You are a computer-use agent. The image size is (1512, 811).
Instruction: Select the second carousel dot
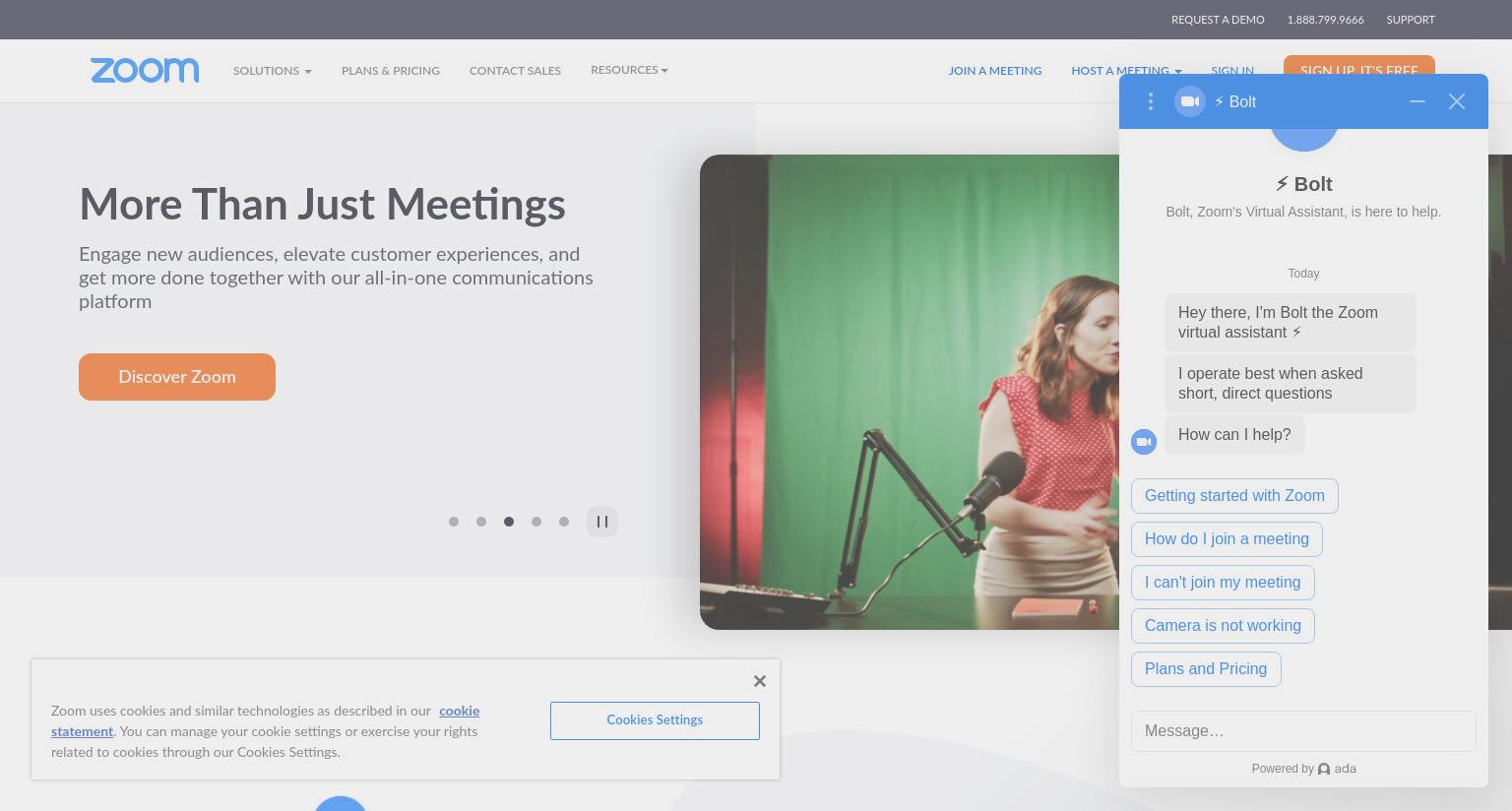click(481, 522)
